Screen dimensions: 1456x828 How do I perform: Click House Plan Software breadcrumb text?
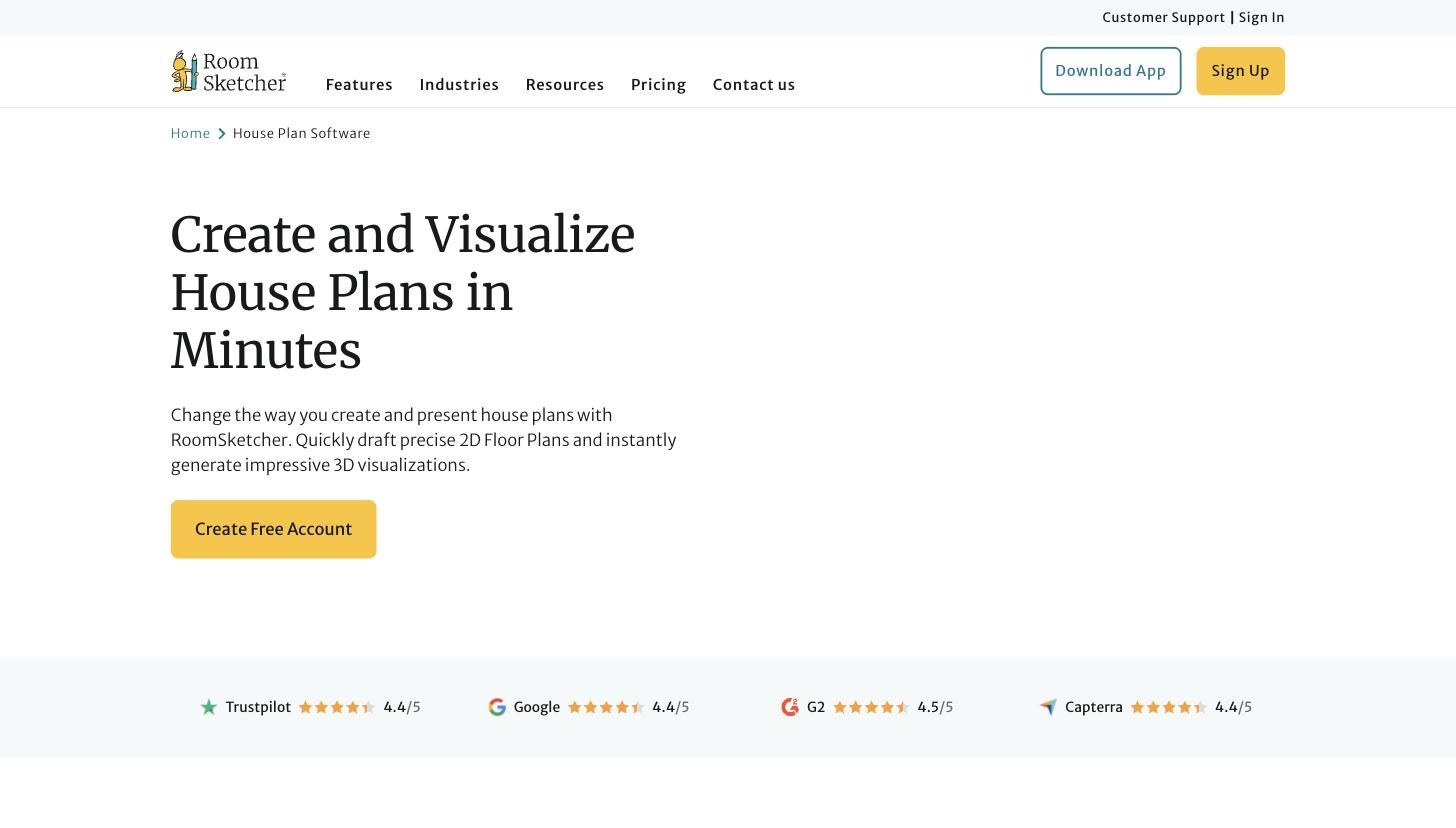301,133
